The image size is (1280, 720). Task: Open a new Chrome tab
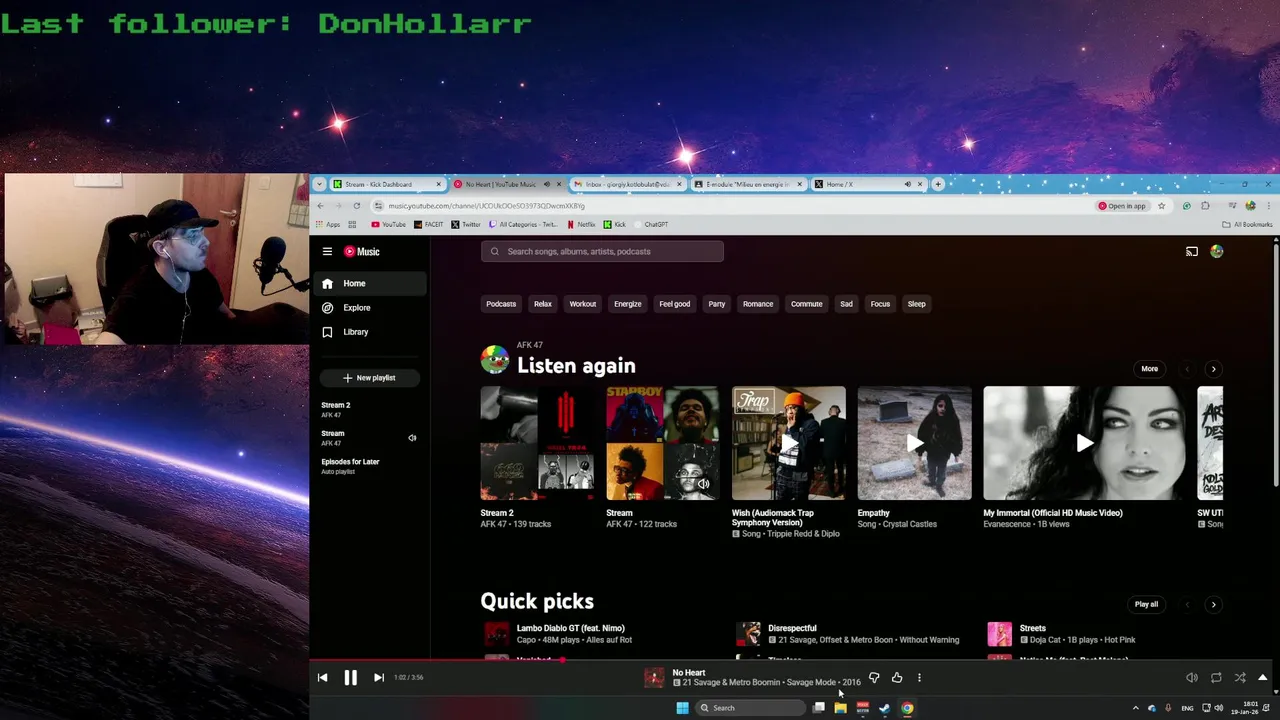tap(938, 184)
